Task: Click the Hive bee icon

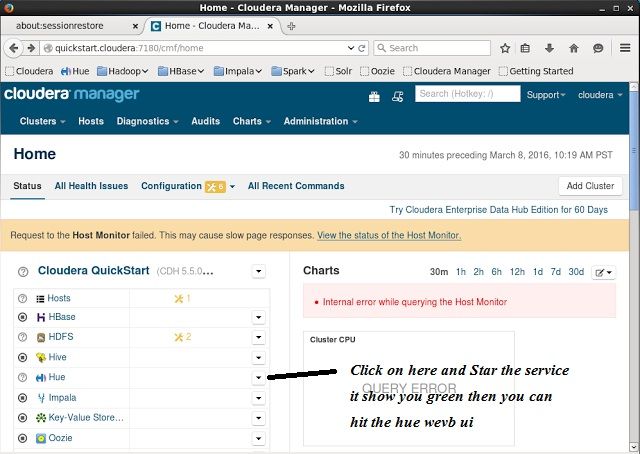Action: click(40, 358)
